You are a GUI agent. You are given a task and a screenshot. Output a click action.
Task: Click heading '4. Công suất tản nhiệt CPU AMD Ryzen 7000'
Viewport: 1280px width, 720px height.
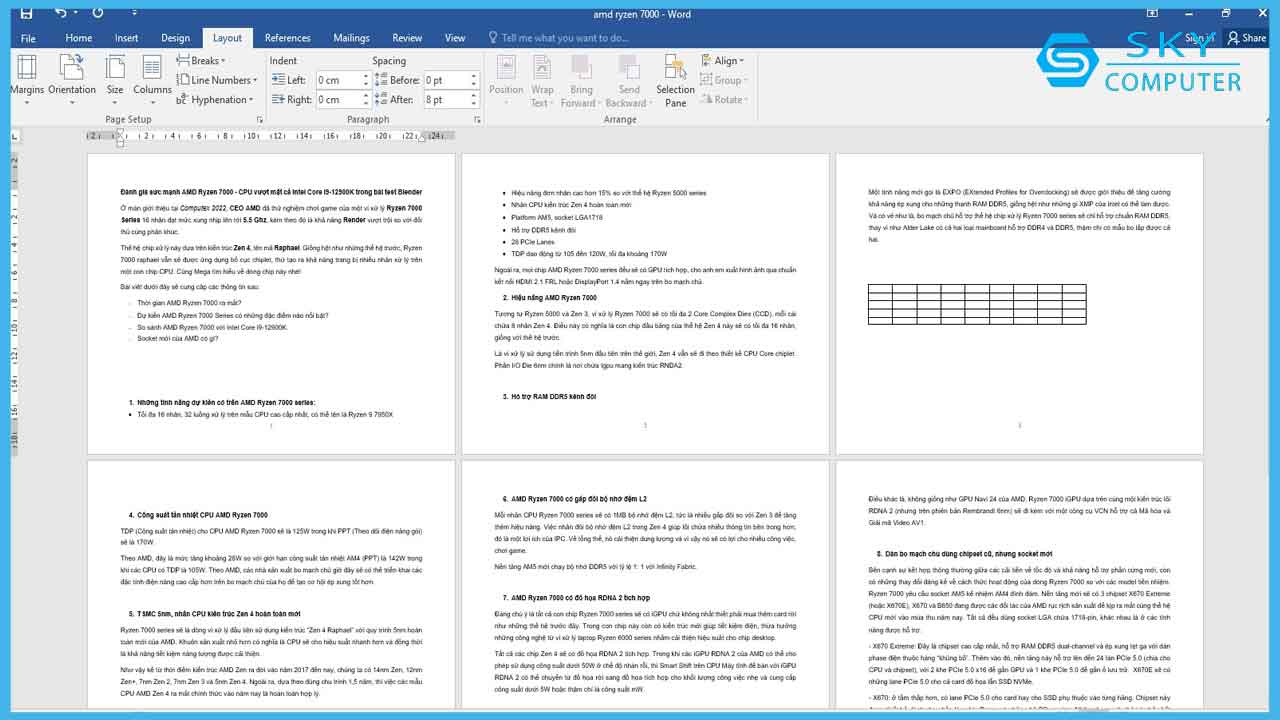tap(198, 515)
